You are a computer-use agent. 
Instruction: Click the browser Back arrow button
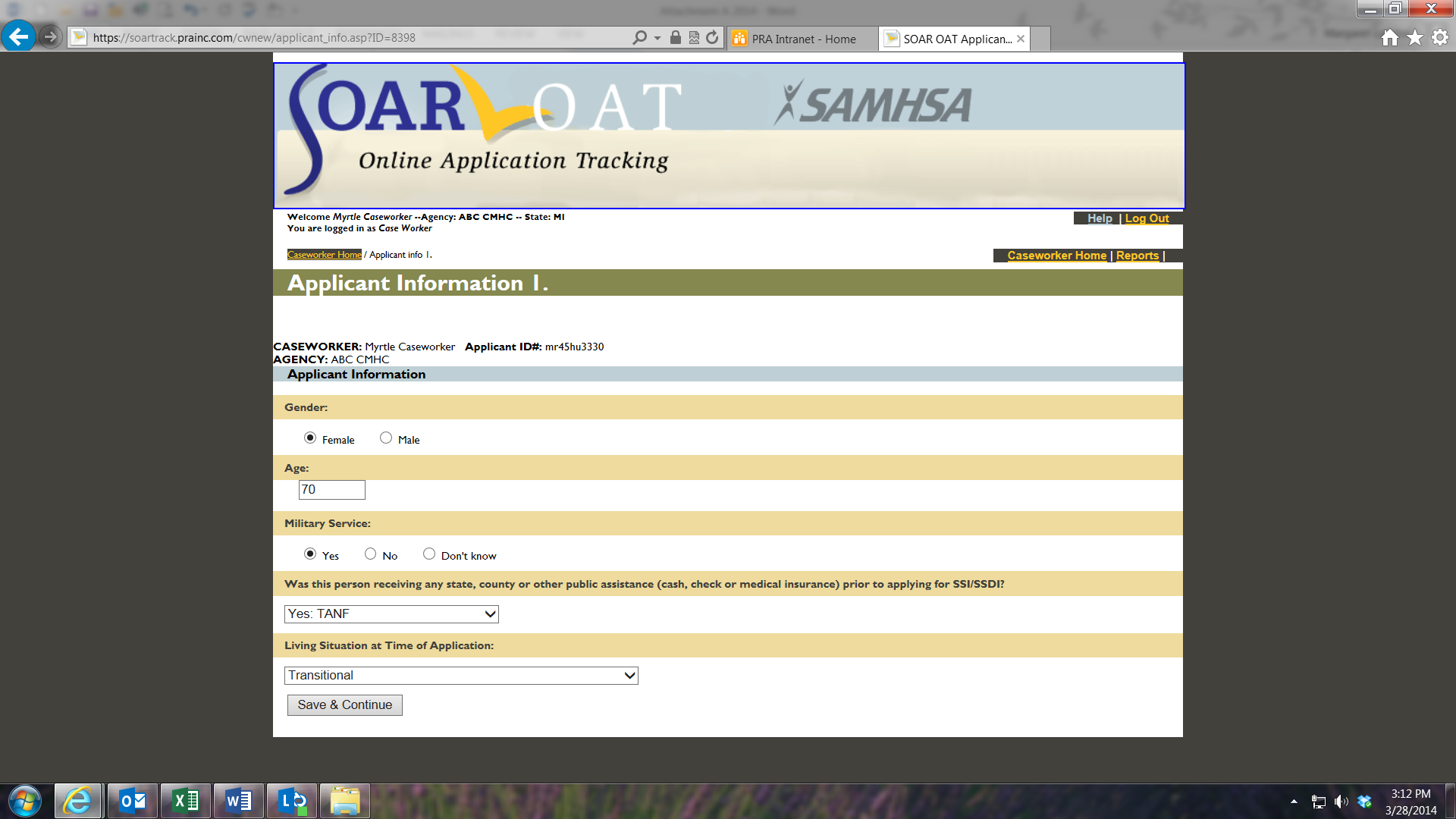[18, 36]
